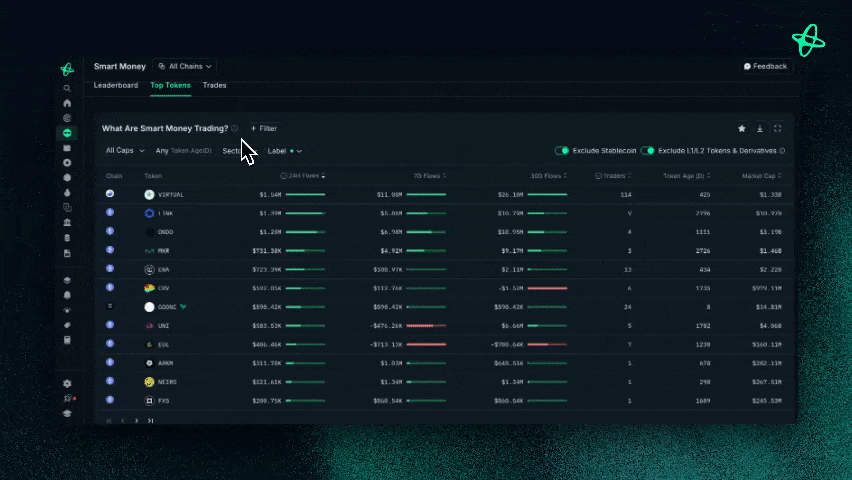Image resolution: width=852 pixels, height=480 pixels.
Task: Open the All Chains dropdown
Action: (185, 66)
